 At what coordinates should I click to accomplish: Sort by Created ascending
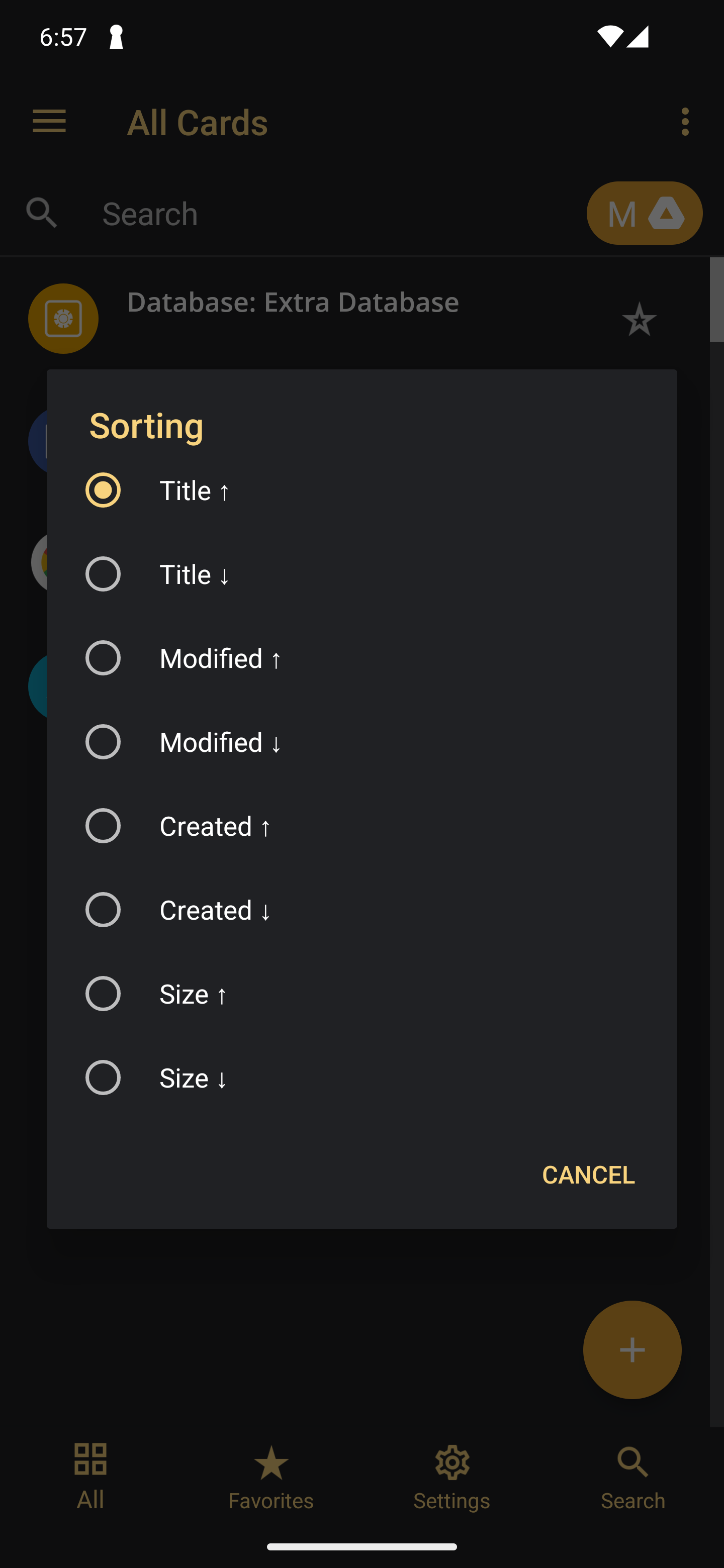361,826
